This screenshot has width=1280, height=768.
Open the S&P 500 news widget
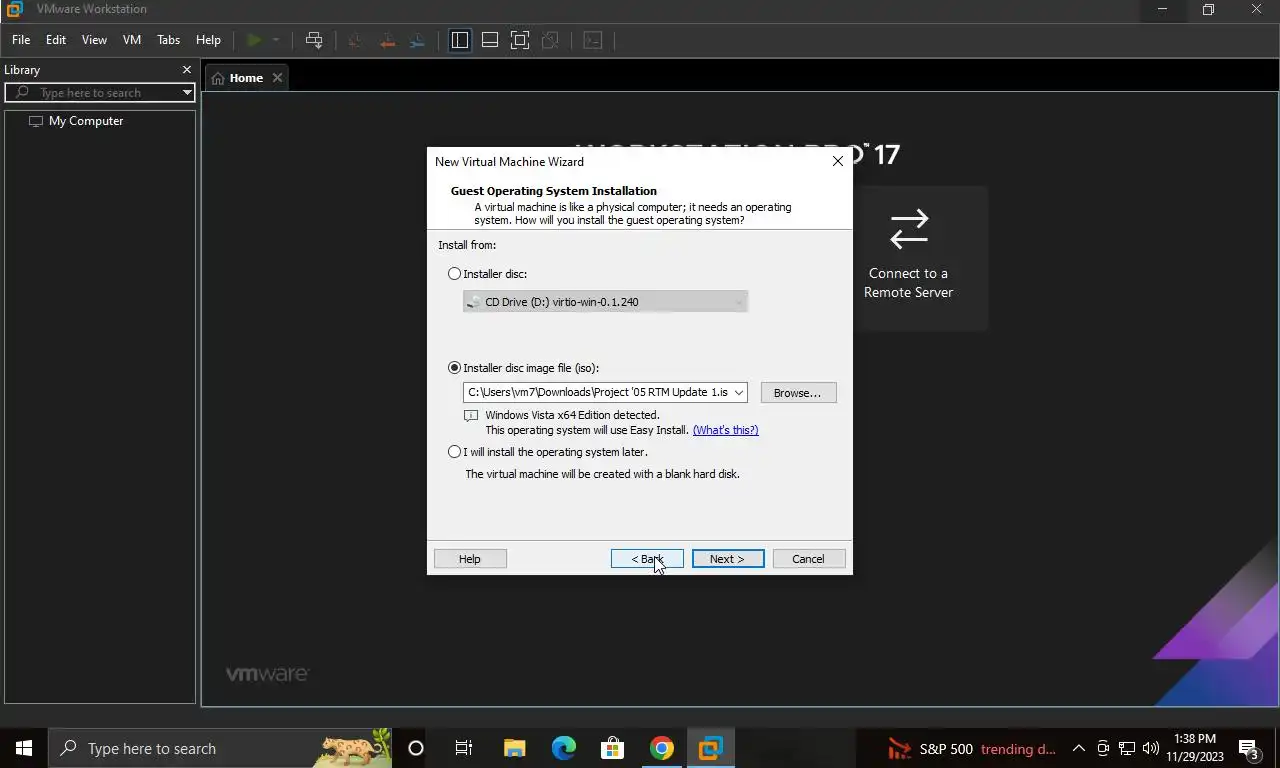click(x=972, y=748)
